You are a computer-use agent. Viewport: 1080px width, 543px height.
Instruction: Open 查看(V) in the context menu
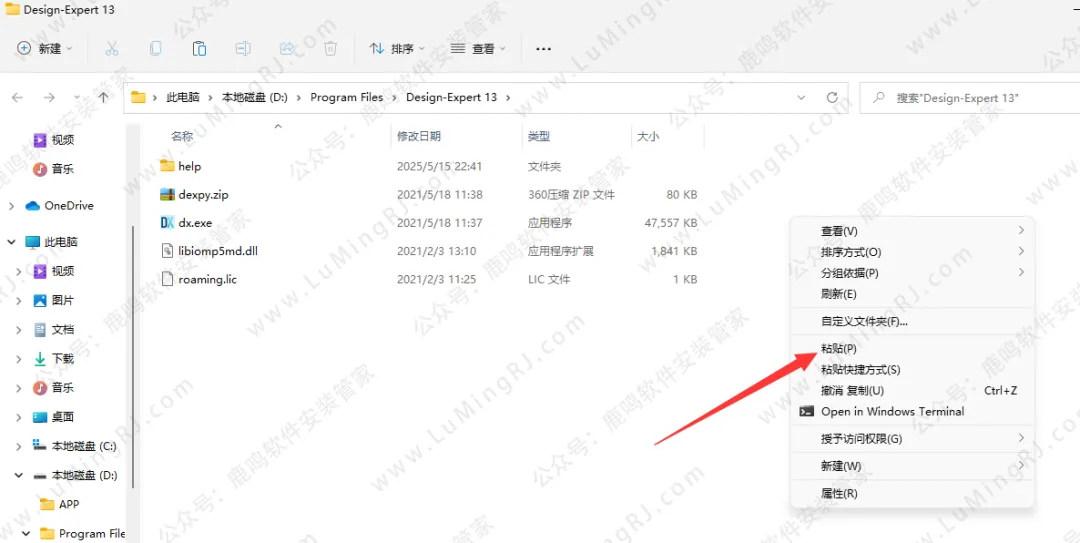click(x=912, y=231)
